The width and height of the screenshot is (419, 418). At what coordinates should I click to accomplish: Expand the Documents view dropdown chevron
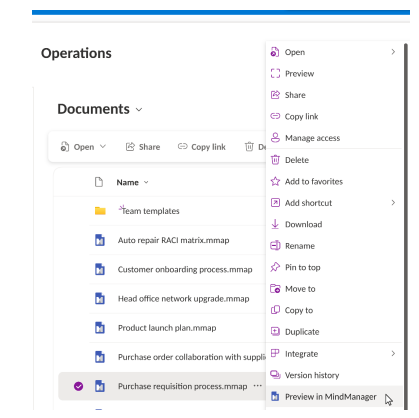pos(139,110)
